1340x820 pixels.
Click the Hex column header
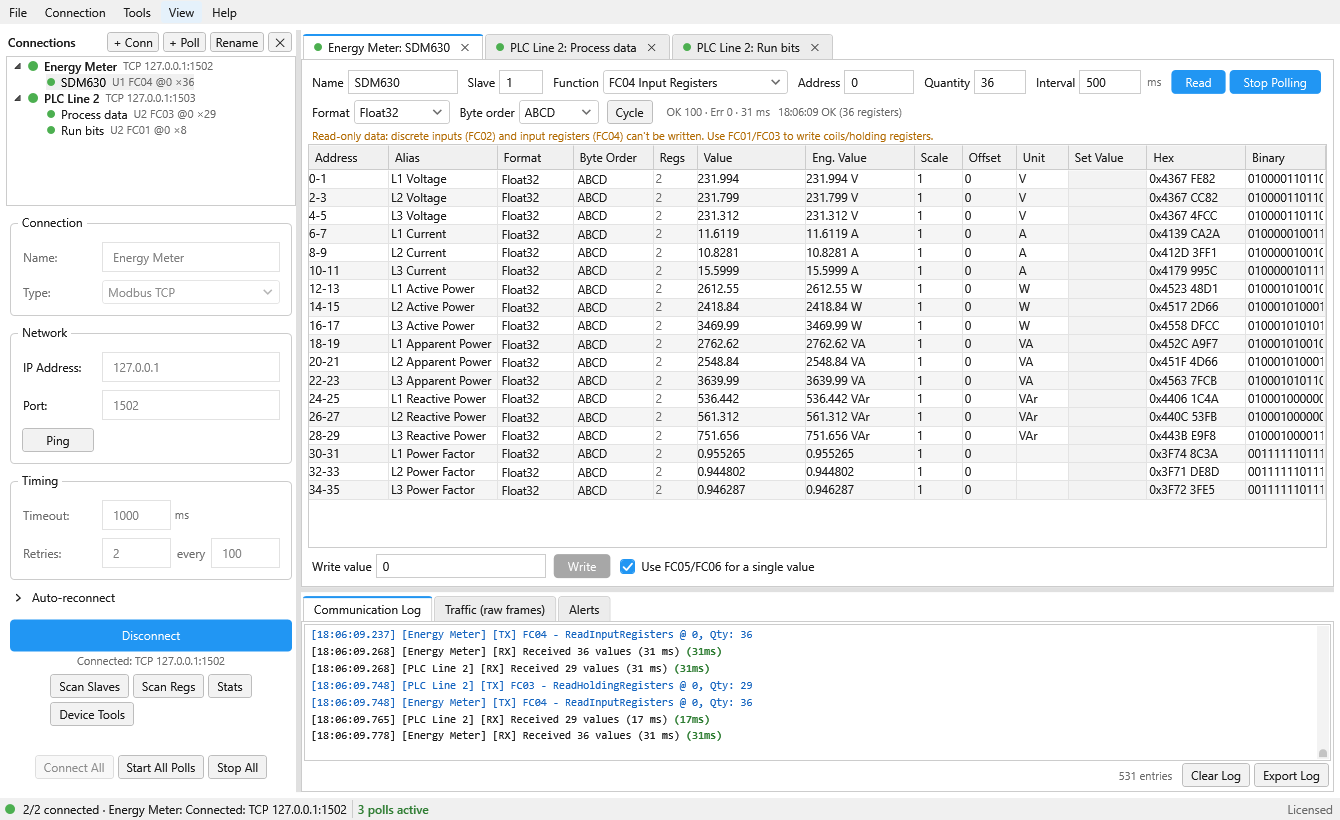[1196, 158]
